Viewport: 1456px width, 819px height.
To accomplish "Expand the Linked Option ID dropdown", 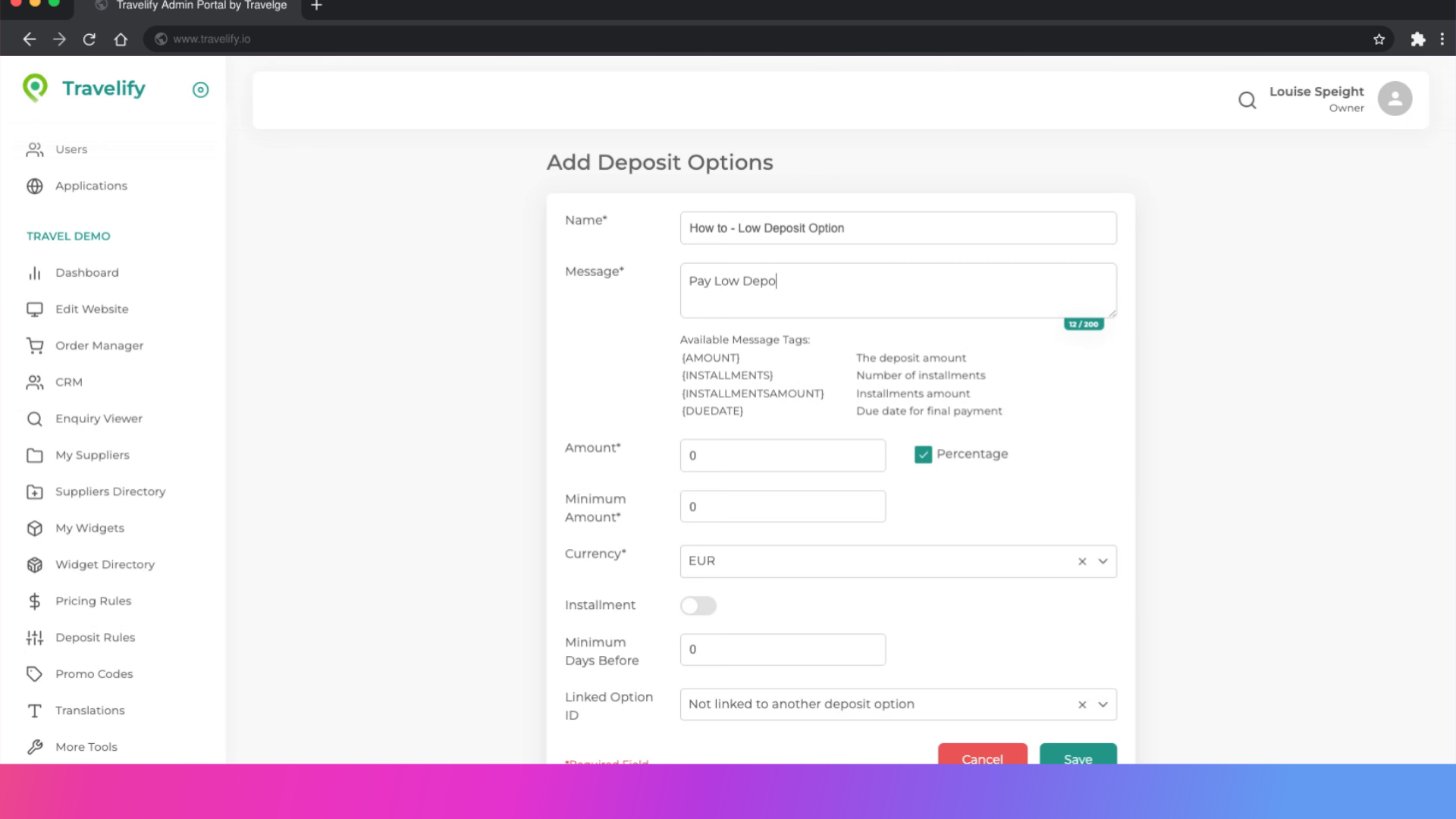I will click(x=1102, y=704).
